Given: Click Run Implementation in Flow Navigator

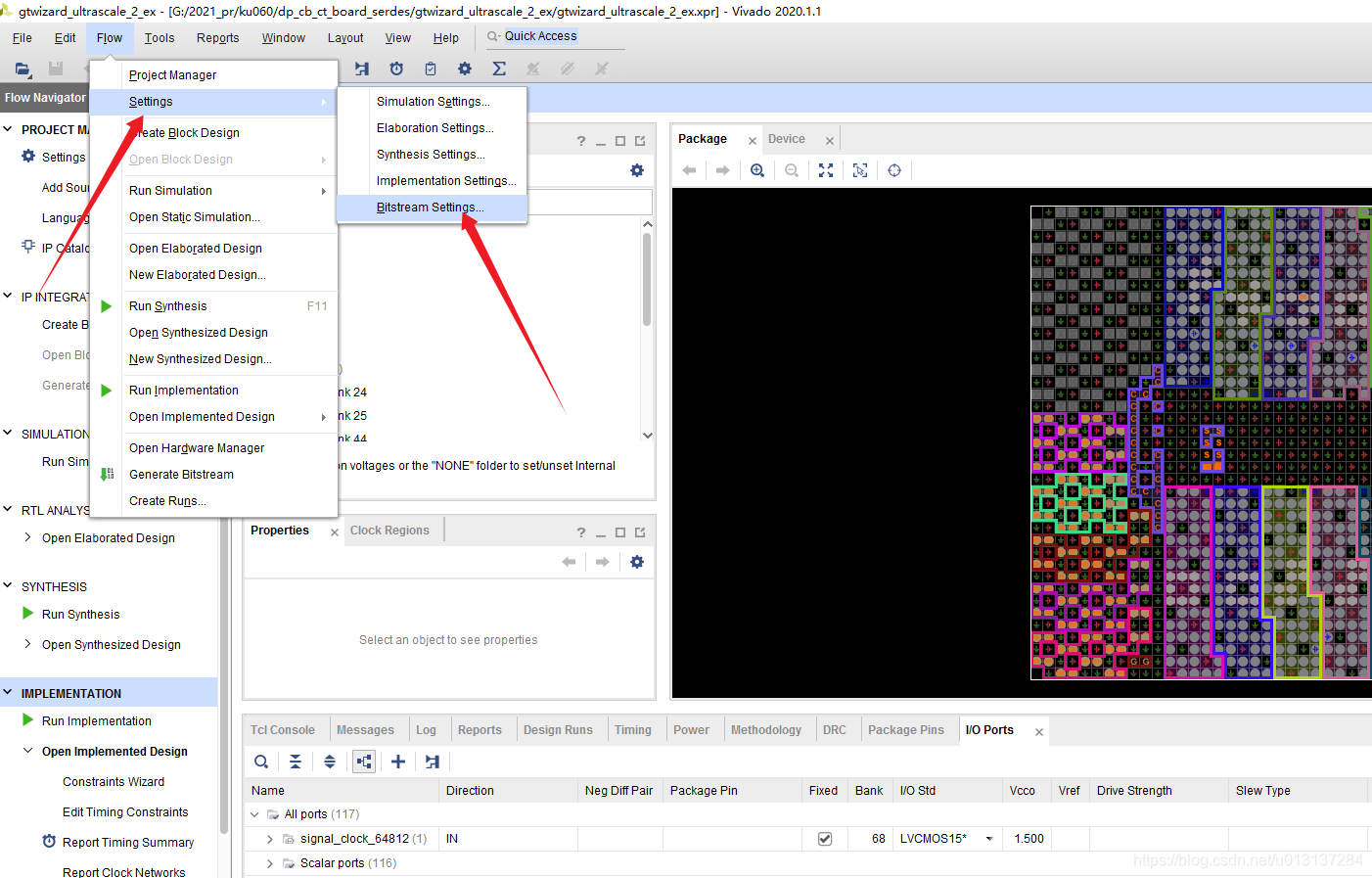Looking at the screenshot, I should tap(97, 720).
